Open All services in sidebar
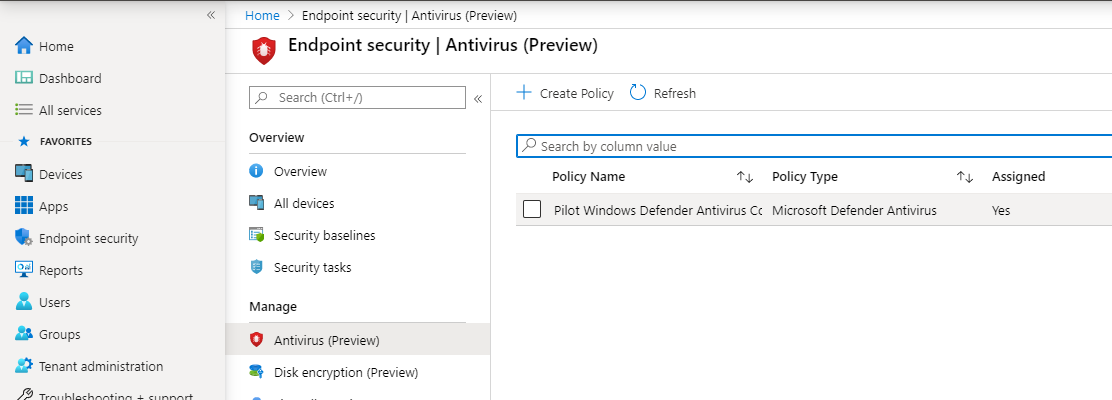This screenshot has height=400, width=1112. [69, 110]
